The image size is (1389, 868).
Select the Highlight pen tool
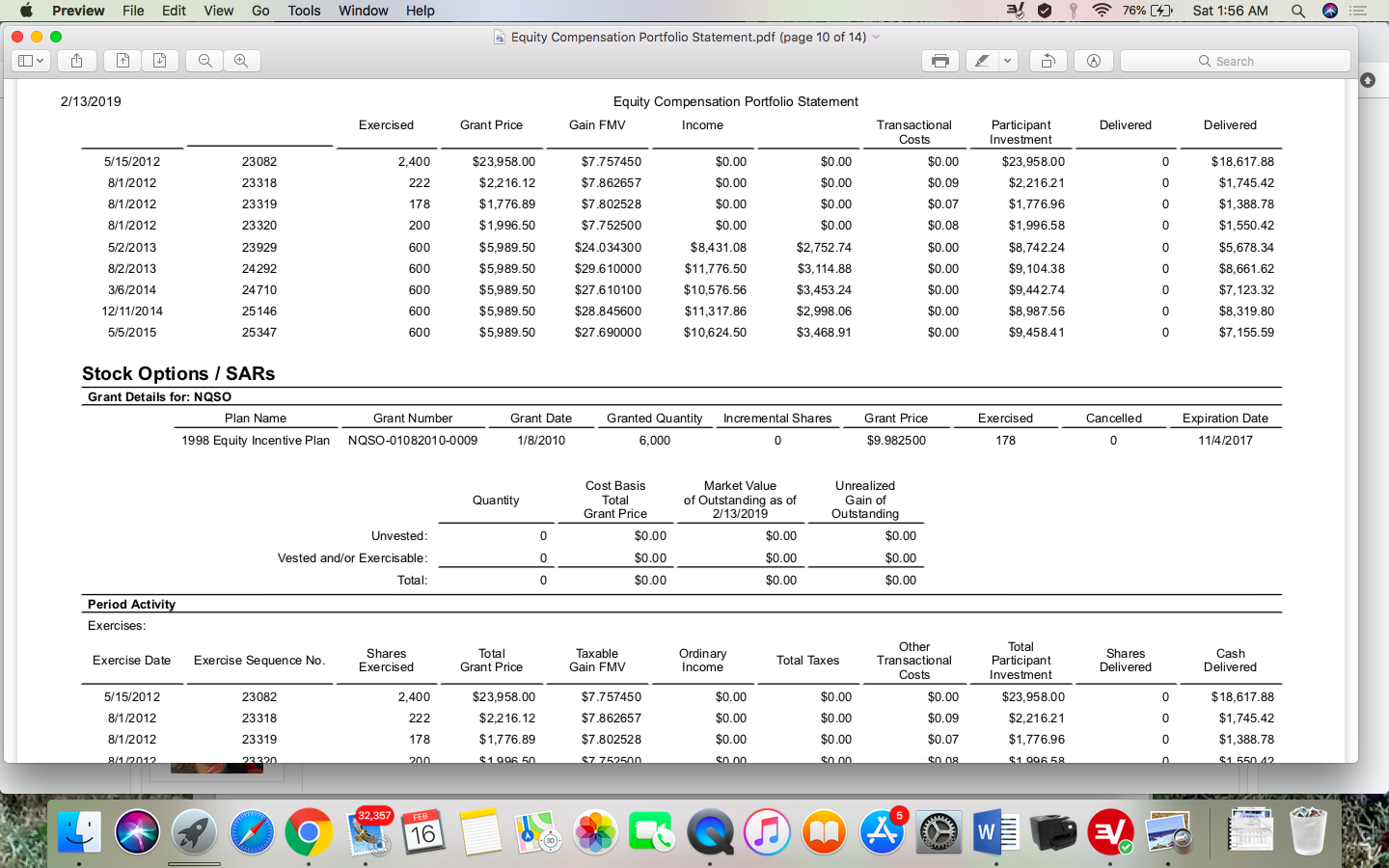click(x=982, y=61)
